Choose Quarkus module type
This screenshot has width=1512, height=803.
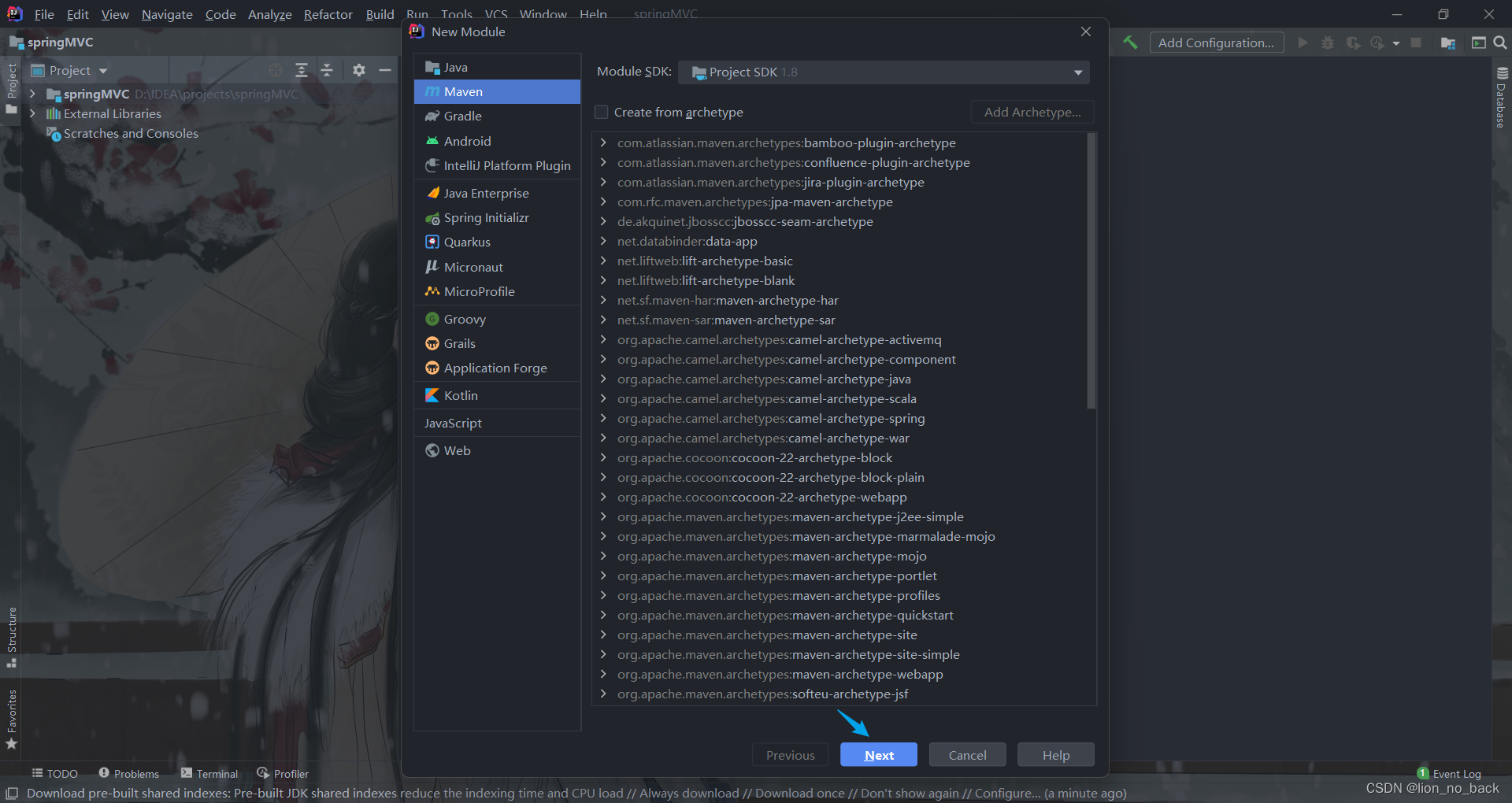click(497, 242)
